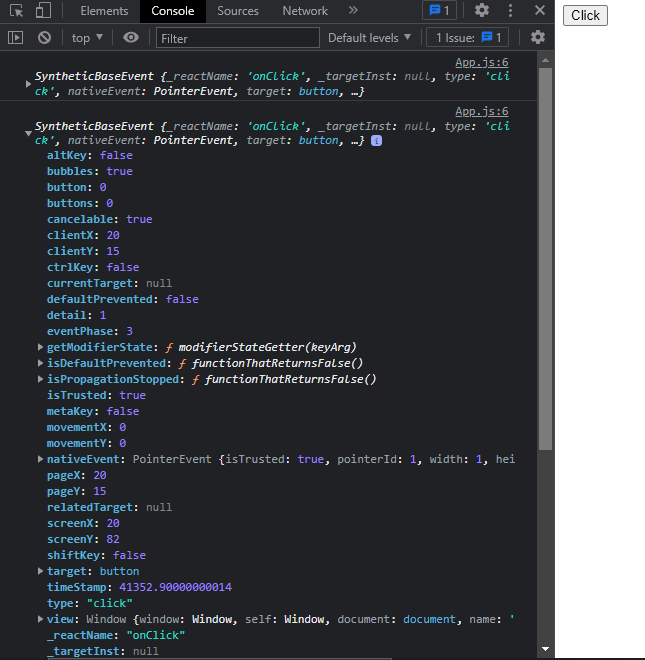Image resolution: width=645 pixels, height=660 pixels.
Task: Focus the console Filter input field
Action: pyautogui.click(x=237, y=38)
